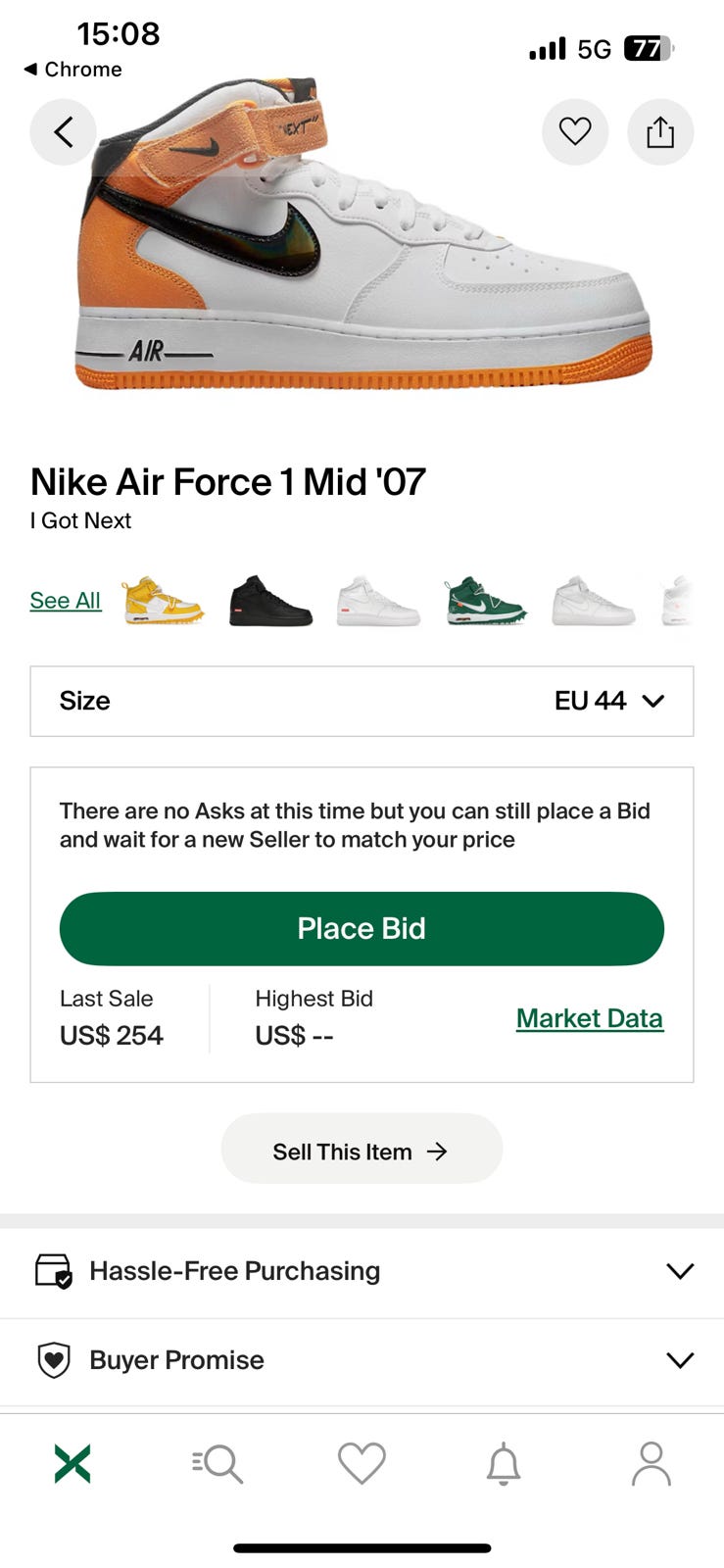Viewport: 724px width, 1568px height.
Task: Open favorites tab in bottom bar
Action: tap(362, 1464)
